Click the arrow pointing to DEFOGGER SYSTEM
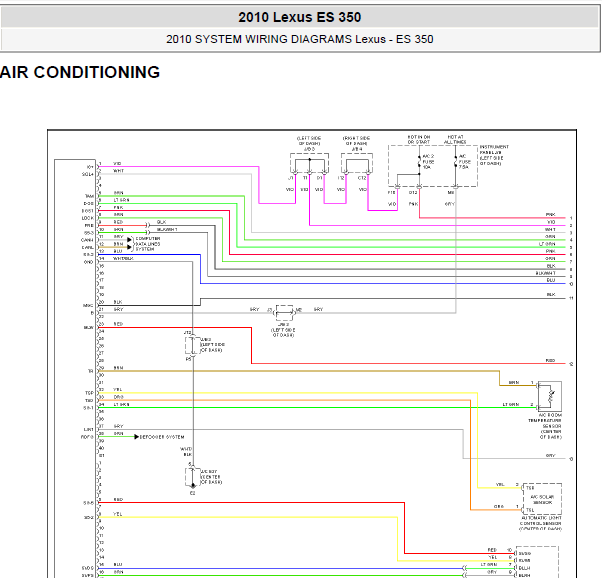The width and height of the screenshot is (602, 578). click(136, 437)
